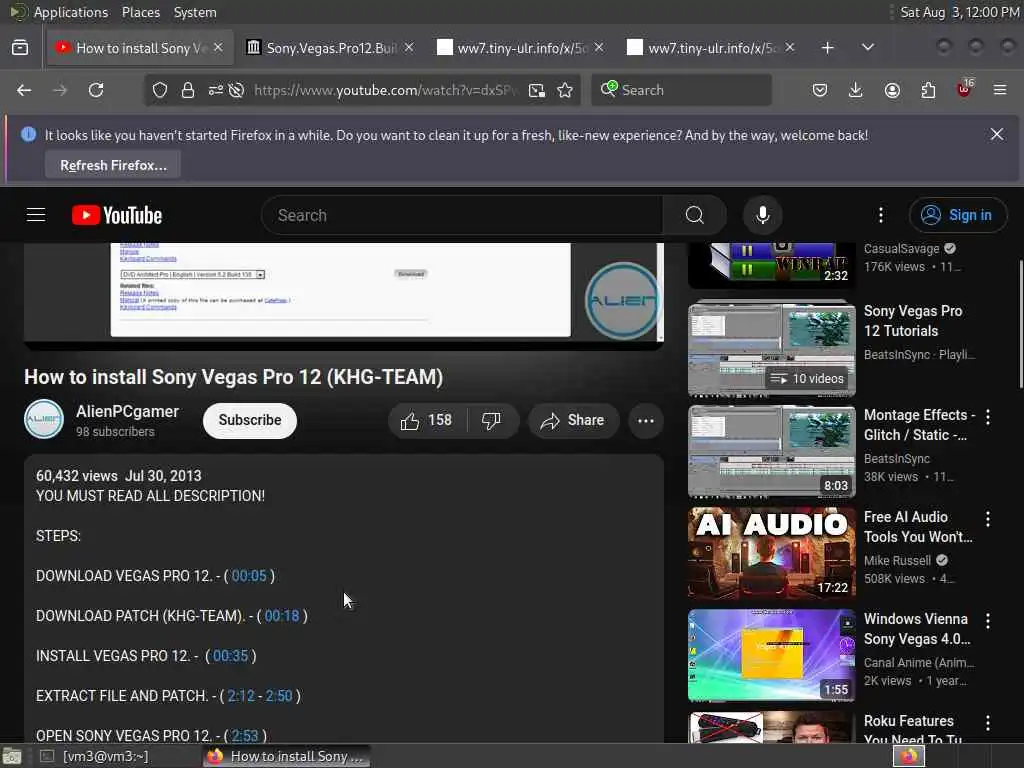Click the Firefox icon in bottom panel tray

[x=909, y=756]
